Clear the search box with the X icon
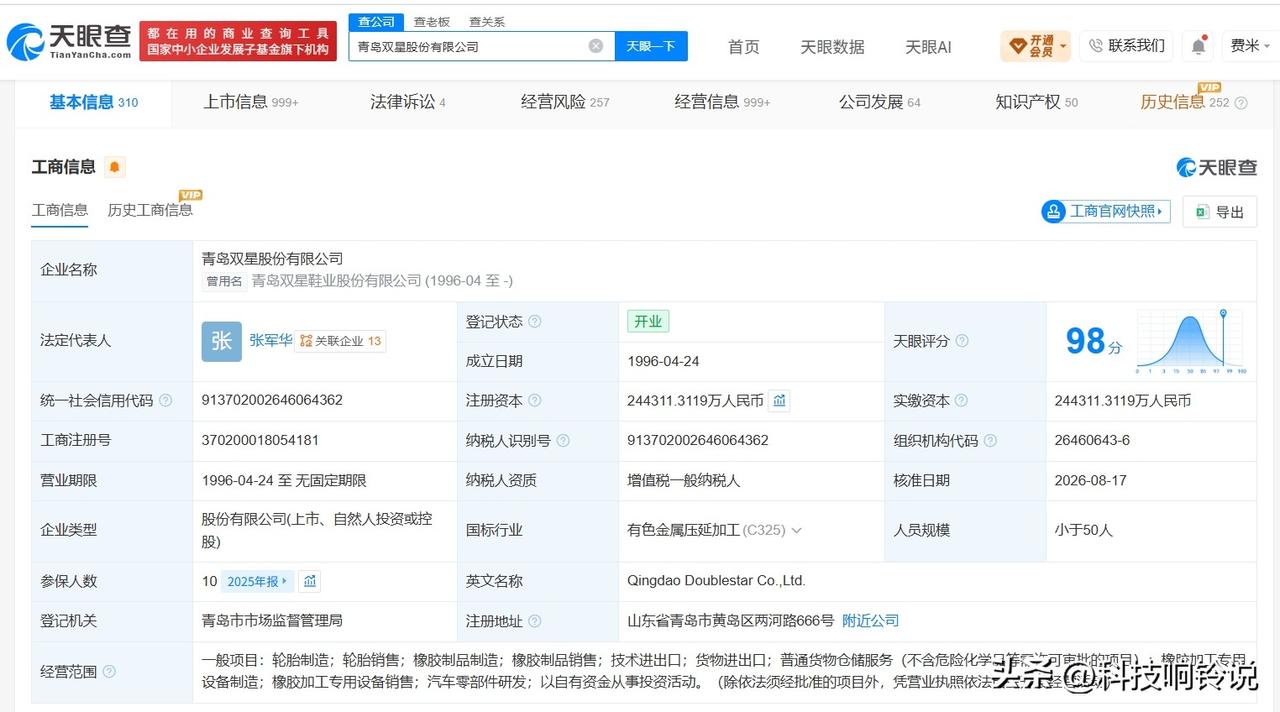This screenshot has height=712, width=1280. point(596,46)
